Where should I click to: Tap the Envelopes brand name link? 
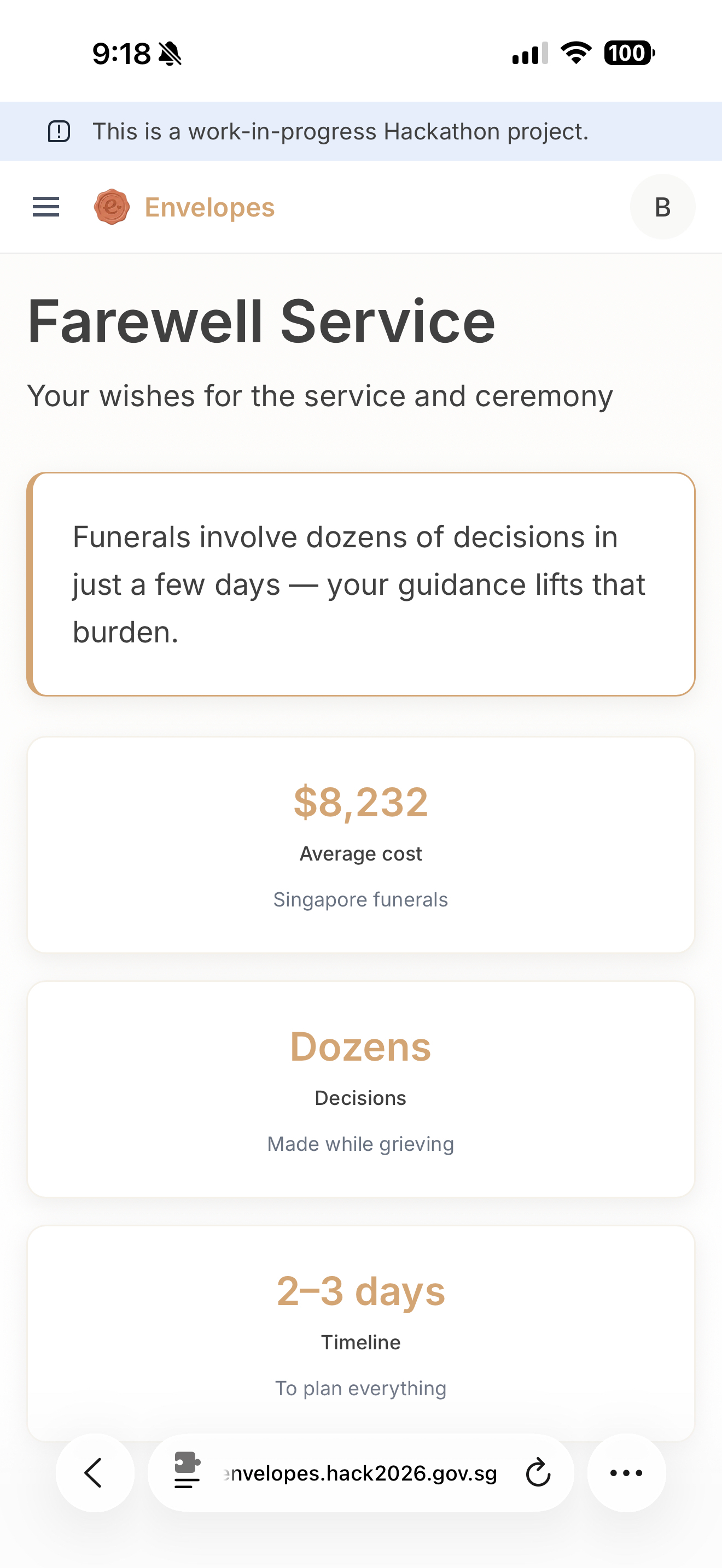click(x=209, y=208)
